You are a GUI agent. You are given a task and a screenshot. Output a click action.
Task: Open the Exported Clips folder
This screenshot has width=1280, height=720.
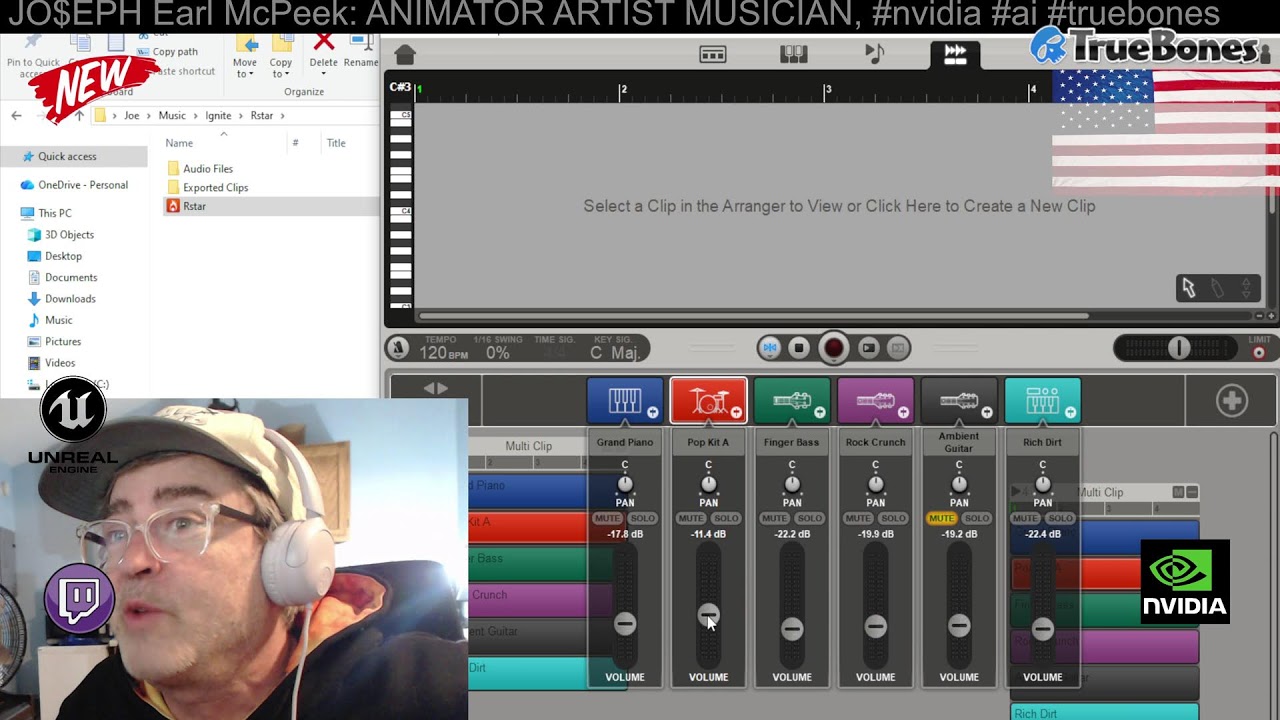[215, 187]
